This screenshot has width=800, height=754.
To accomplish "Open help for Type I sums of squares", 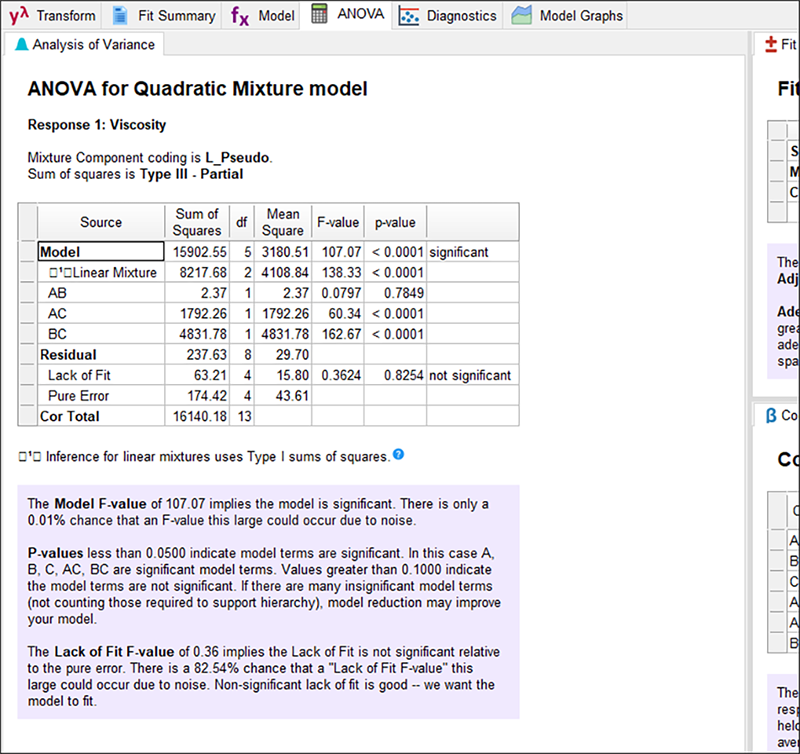I will (399, 455).
